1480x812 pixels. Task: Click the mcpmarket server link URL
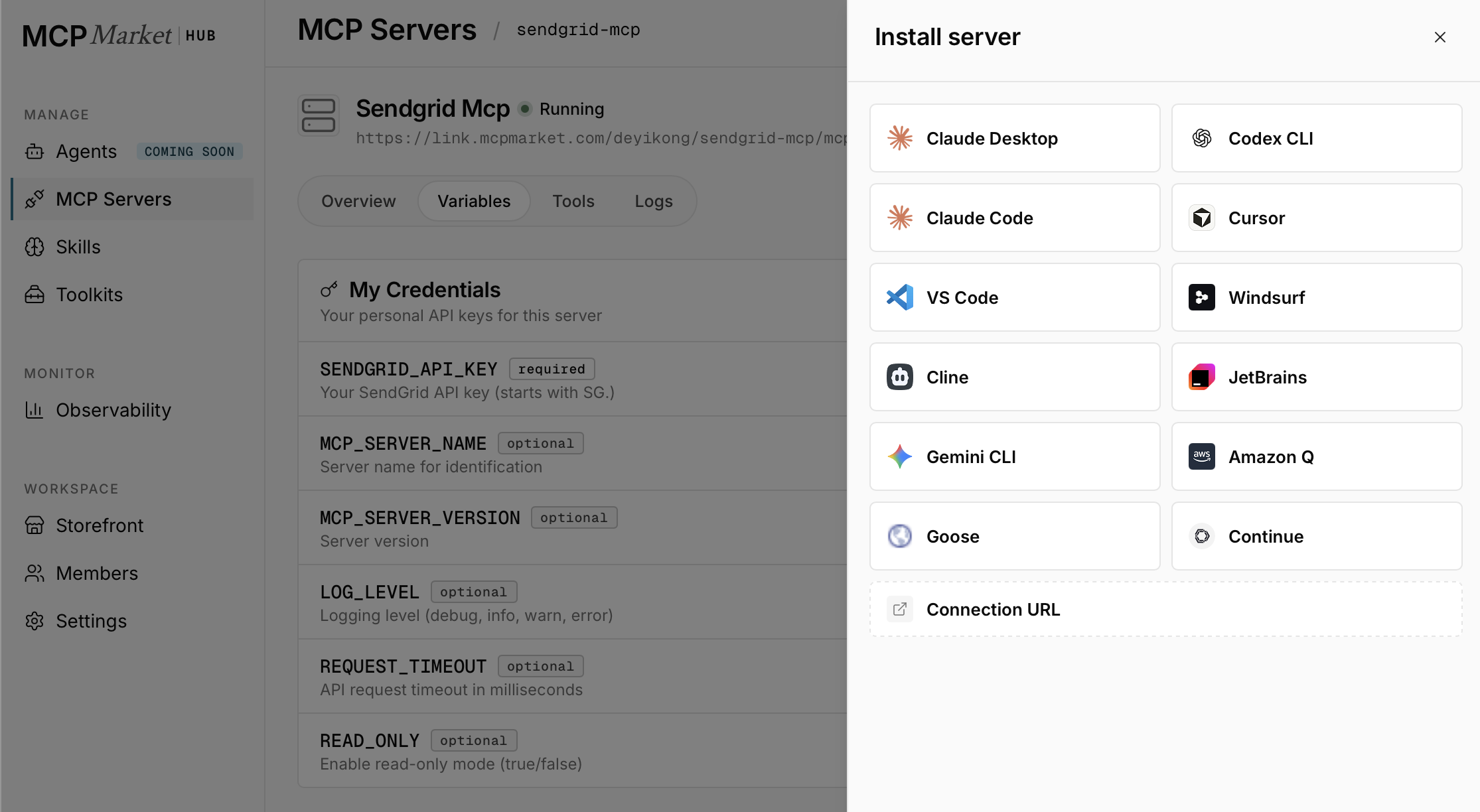(x=601, y=138)
